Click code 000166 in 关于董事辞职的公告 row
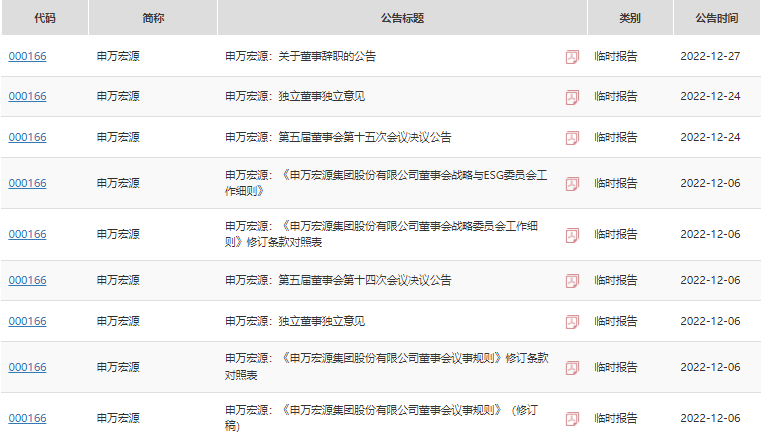This screenshot has width=761, height=443. 28,56
